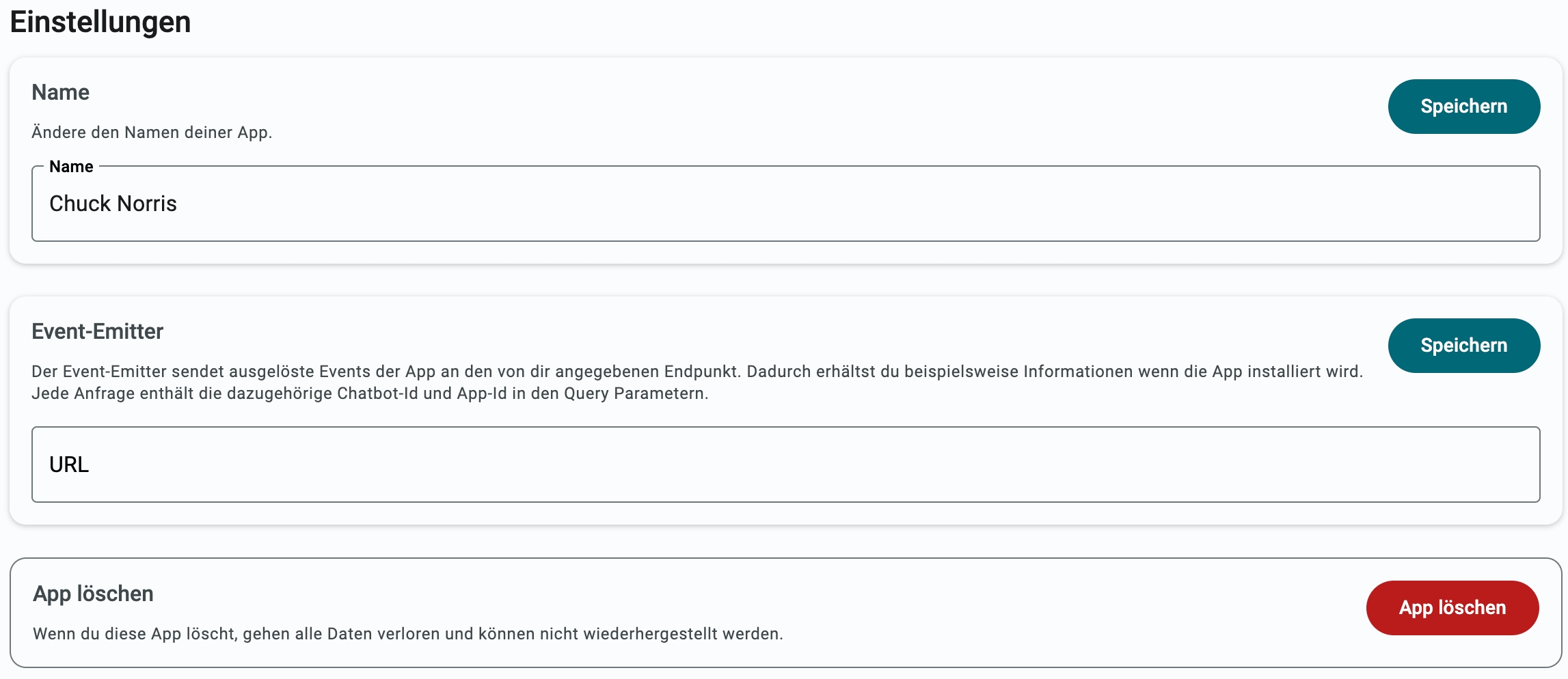Click empty space at right of URL field
1568x679 pixels.
(x=1299, y=465)
